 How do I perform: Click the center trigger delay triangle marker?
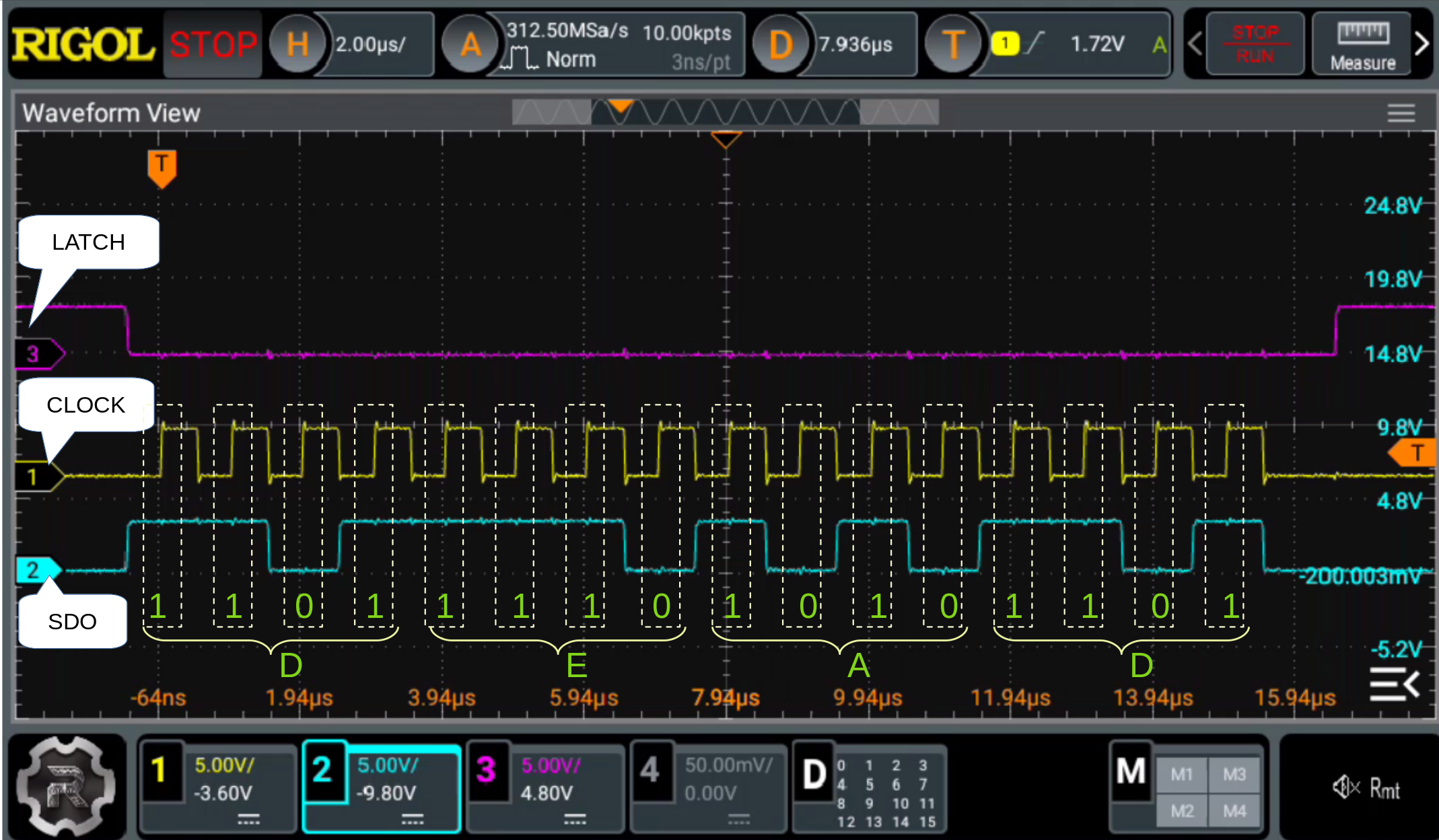pos(726,139)
